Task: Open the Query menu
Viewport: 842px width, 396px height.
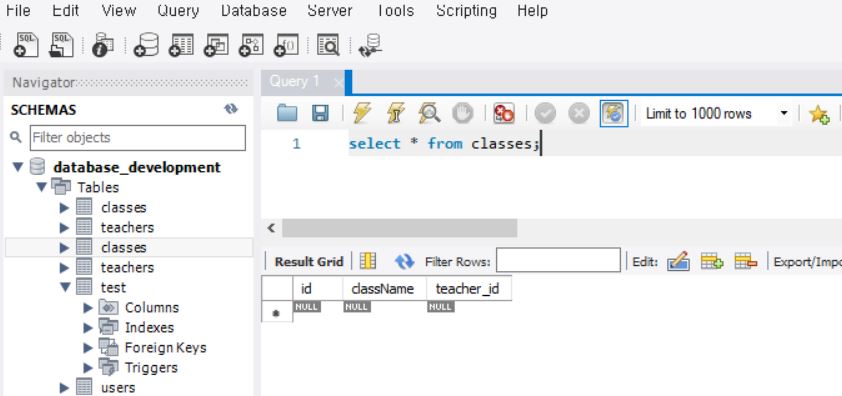Action: point(178,10)
